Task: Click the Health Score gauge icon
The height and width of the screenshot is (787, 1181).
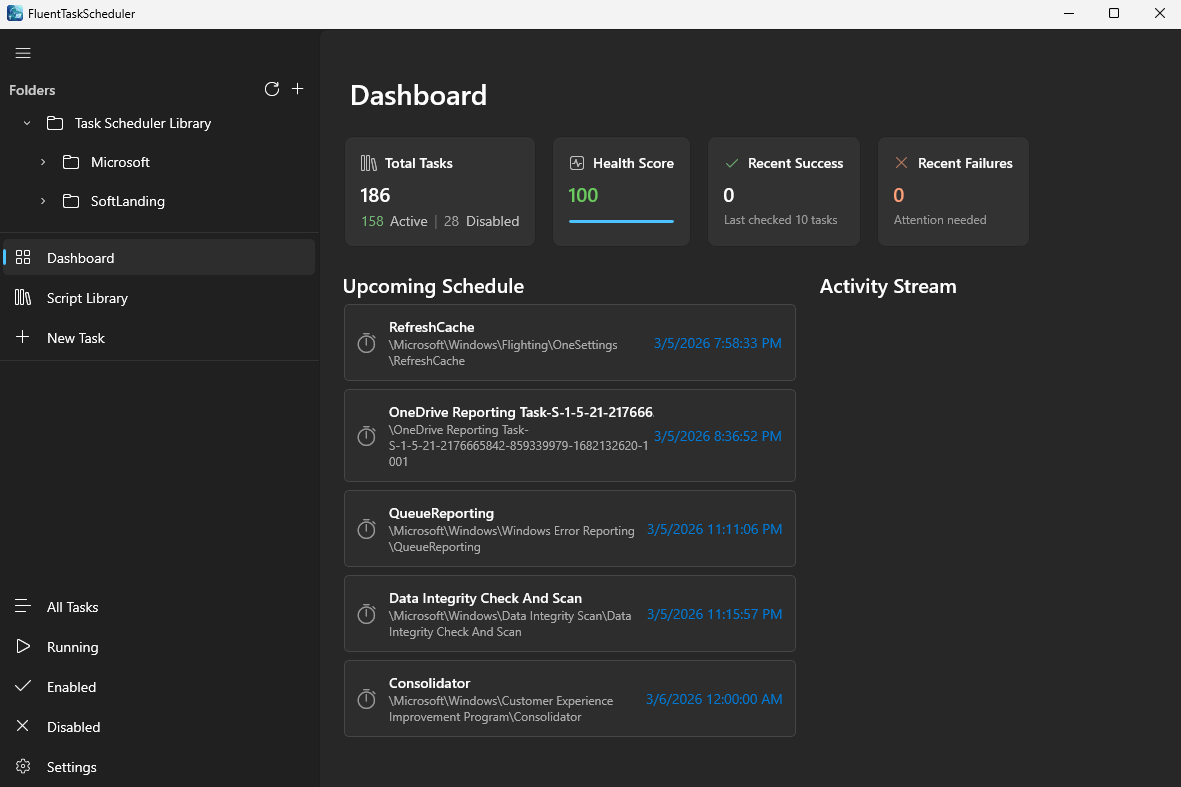Action: (x=576, y=162)
